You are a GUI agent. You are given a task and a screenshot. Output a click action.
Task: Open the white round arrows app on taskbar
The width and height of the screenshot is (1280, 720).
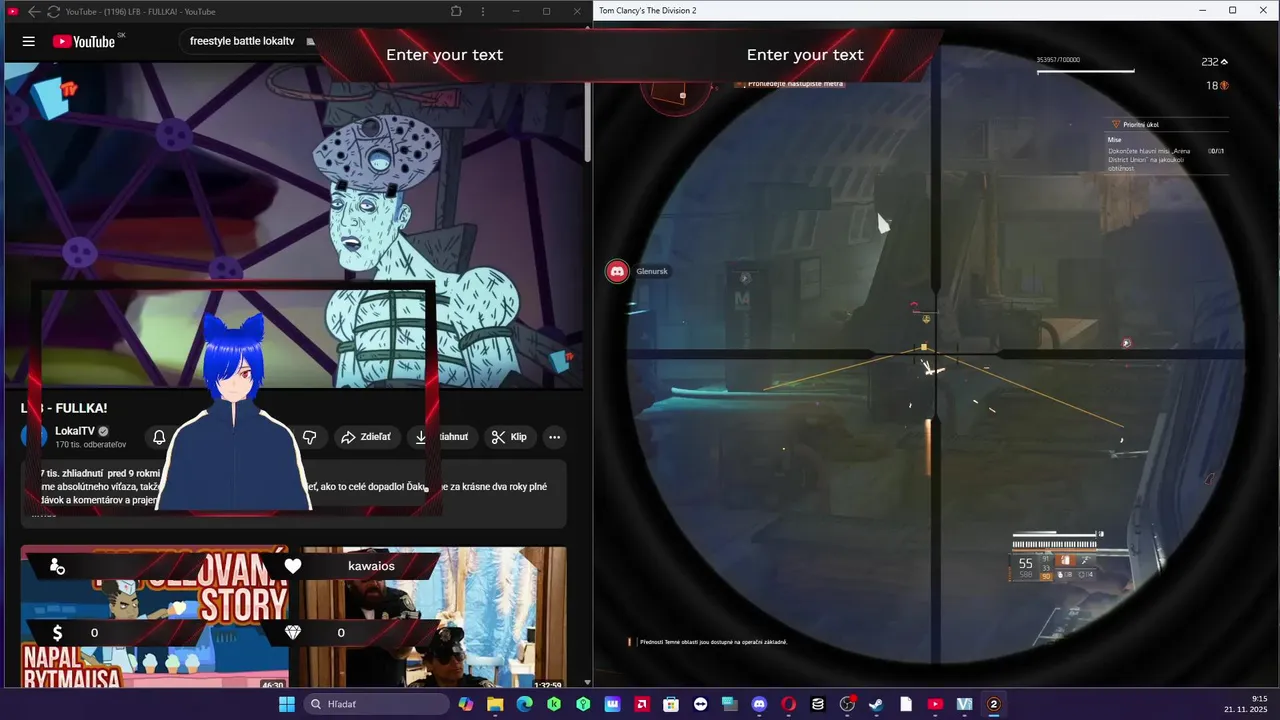700,704
